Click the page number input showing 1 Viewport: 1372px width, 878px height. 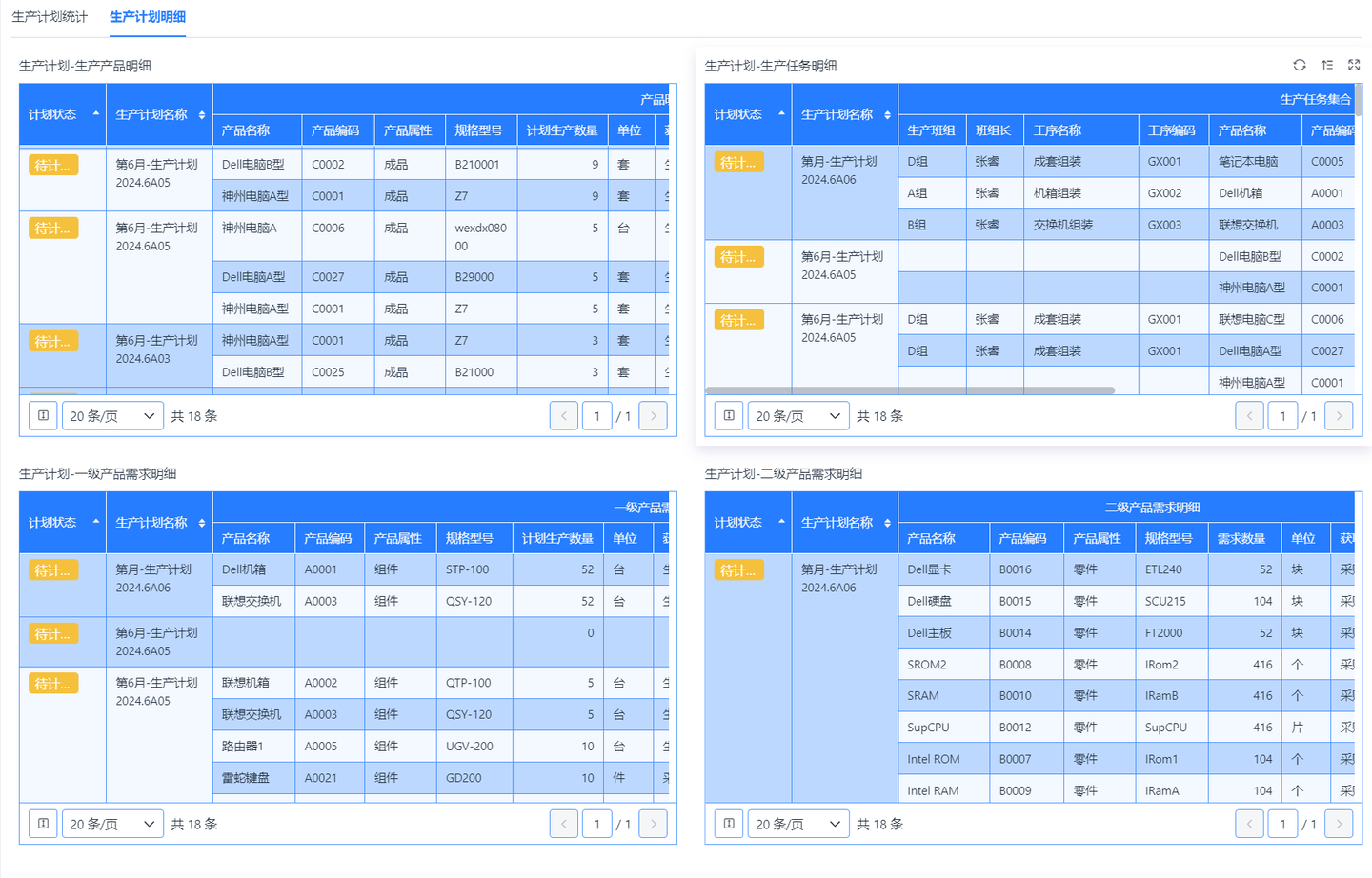597,415
